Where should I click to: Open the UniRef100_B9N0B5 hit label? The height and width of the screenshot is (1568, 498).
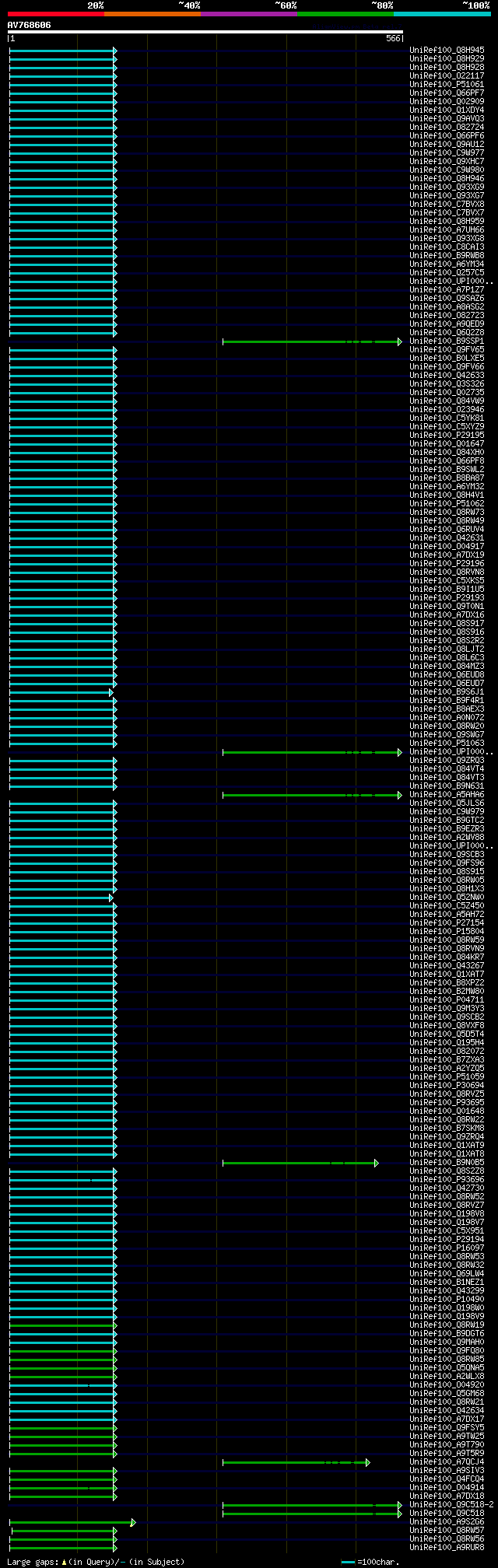447,1163
